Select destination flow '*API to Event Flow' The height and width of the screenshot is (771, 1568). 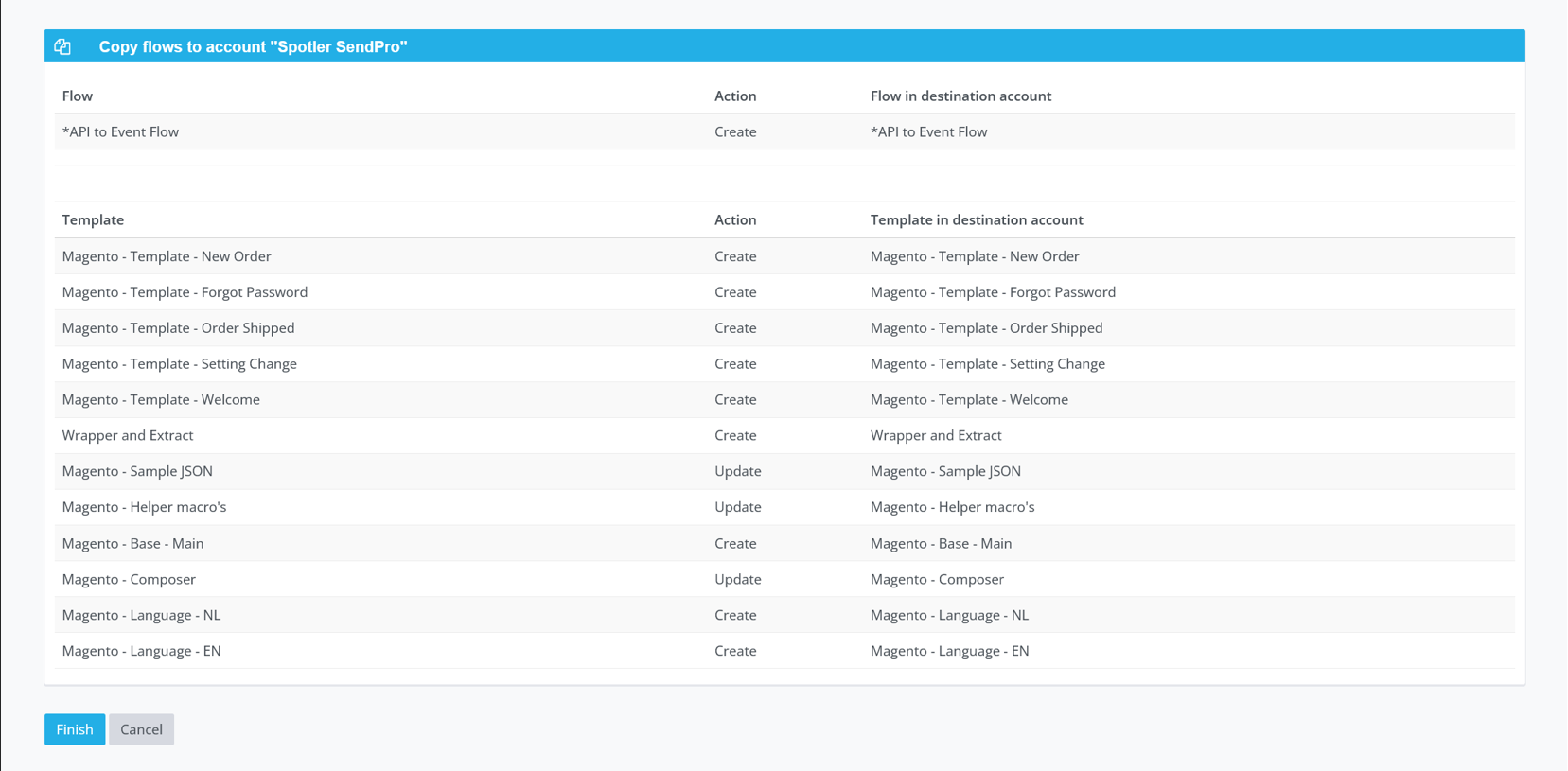928,132
